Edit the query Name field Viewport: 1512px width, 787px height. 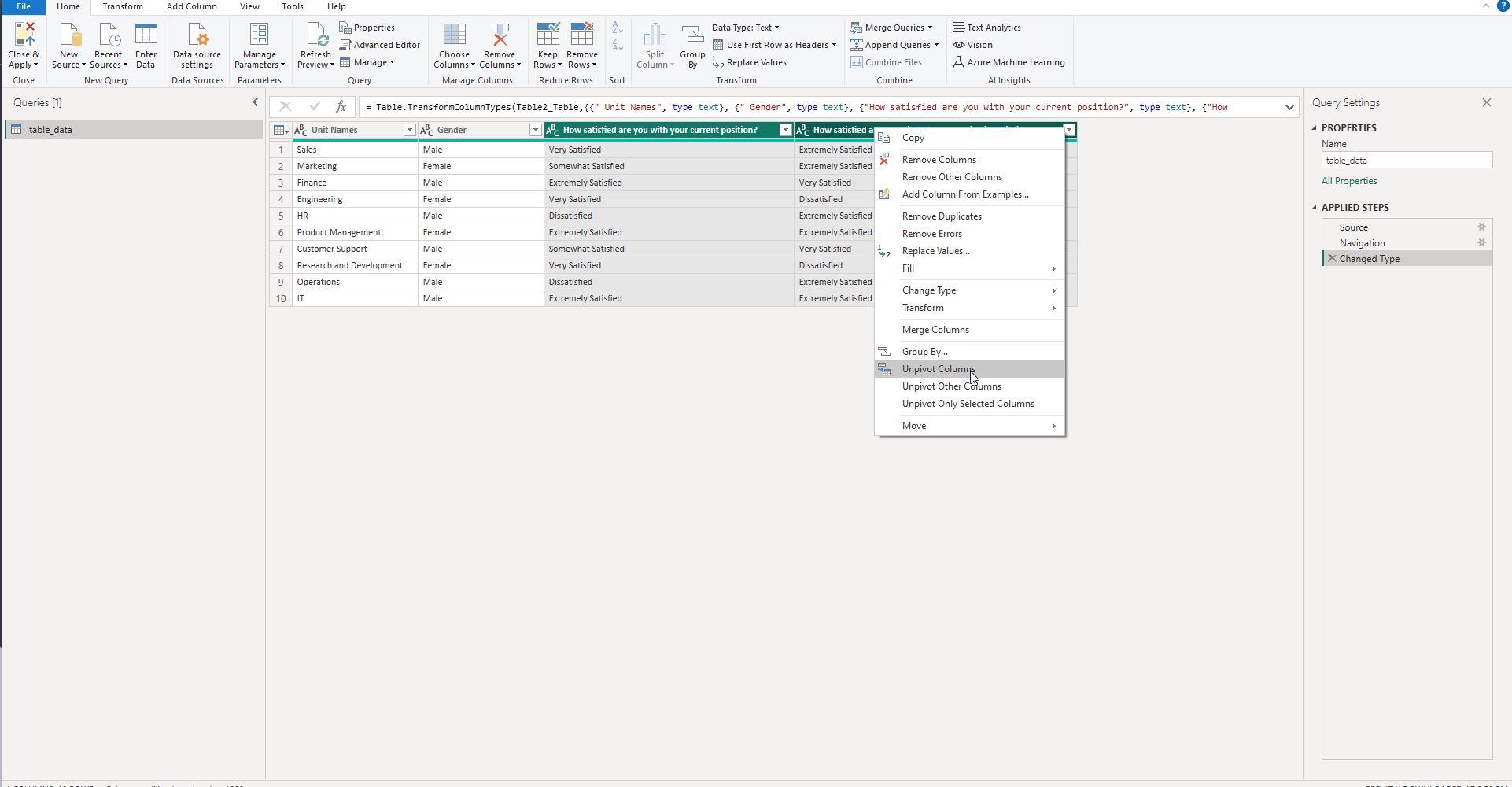(x=1407, y=161)
